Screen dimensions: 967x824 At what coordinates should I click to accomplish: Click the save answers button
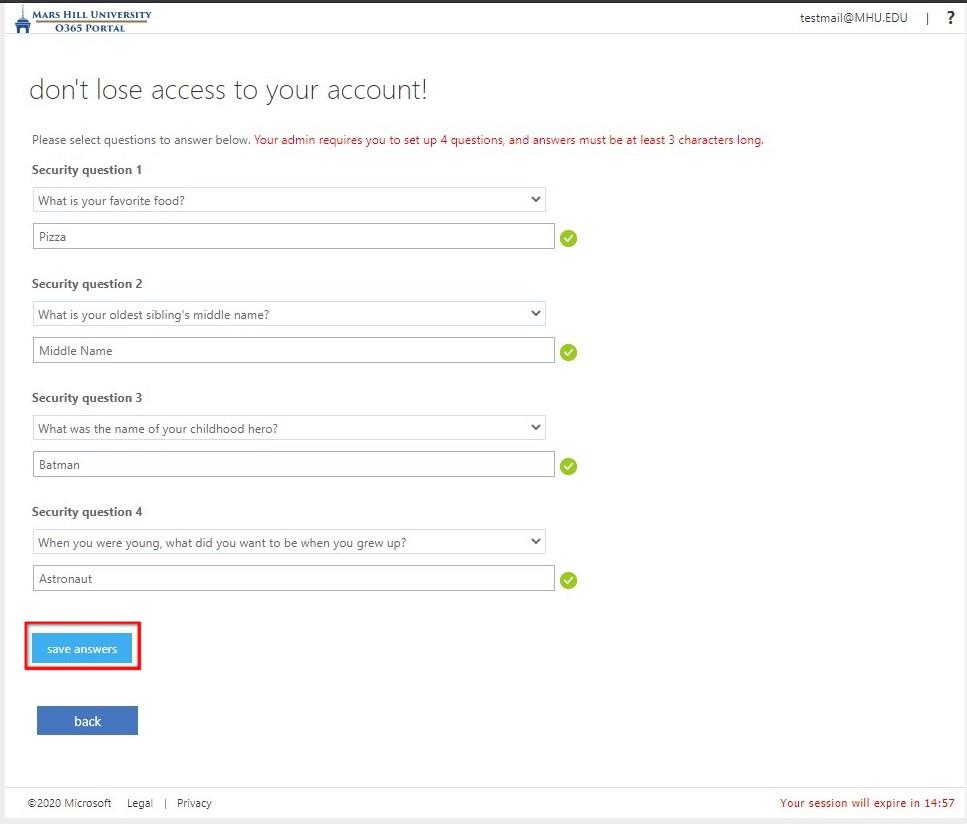[81, 648]
